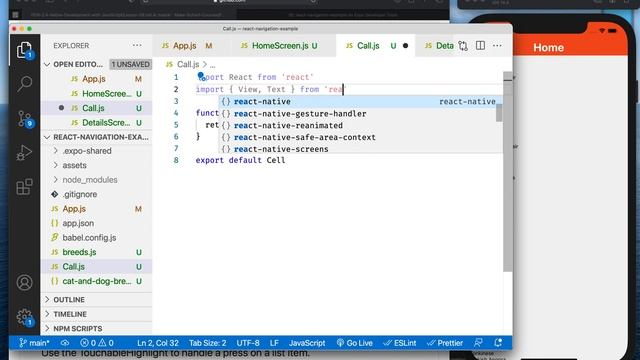Open the Accounts menu icon
The width and height of the screenshot is (640, 360).
coord(24,282)
